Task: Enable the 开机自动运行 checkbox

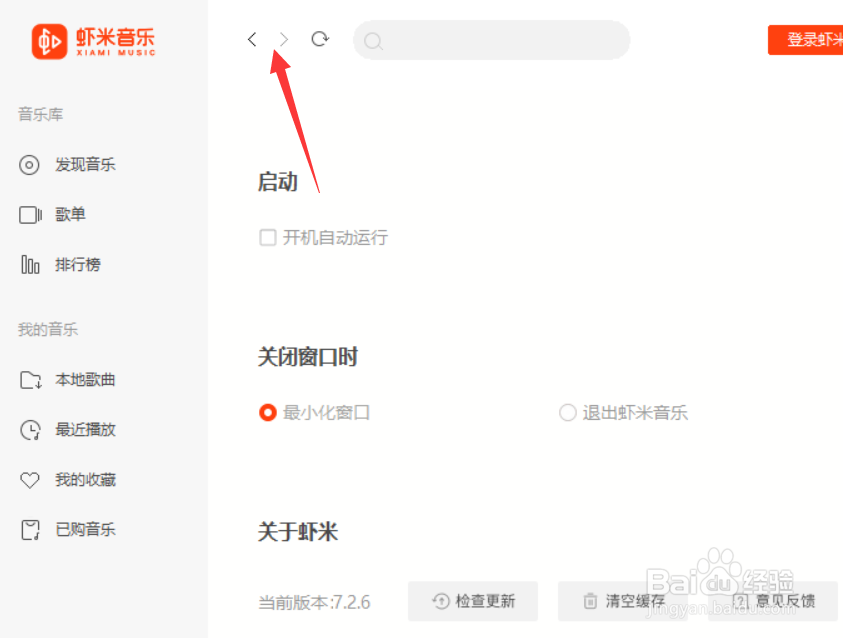Action: coord(268,237)
